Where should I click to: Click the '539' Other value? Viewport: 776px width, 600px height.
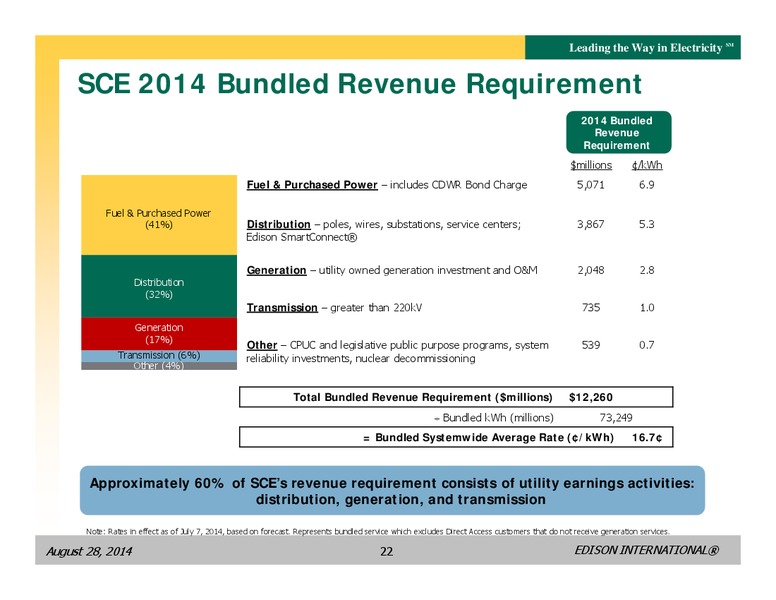point(591,345)
